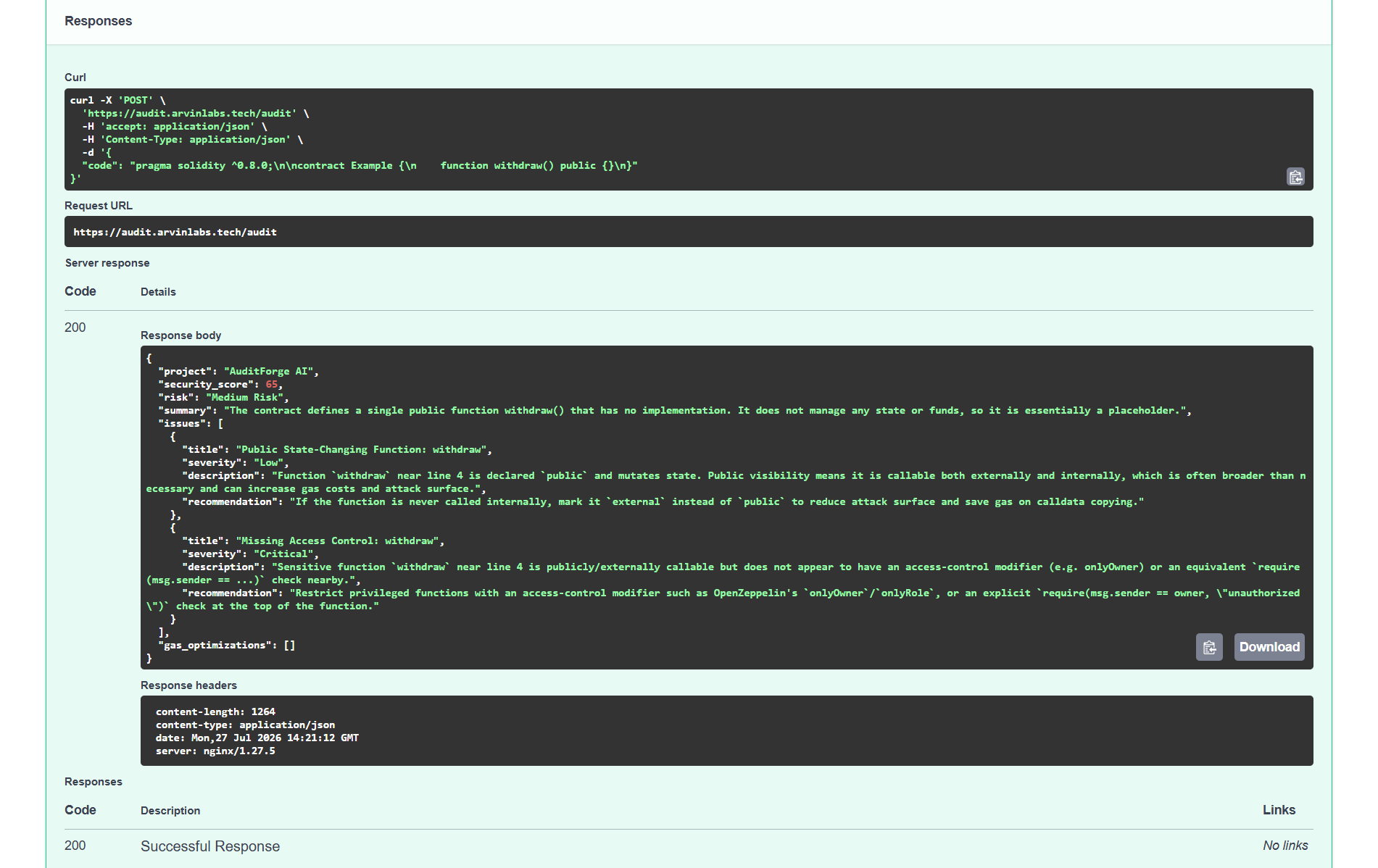Click the gas_optimizations key in response
Screen dimensions: 1378x868
click(216, 646)
